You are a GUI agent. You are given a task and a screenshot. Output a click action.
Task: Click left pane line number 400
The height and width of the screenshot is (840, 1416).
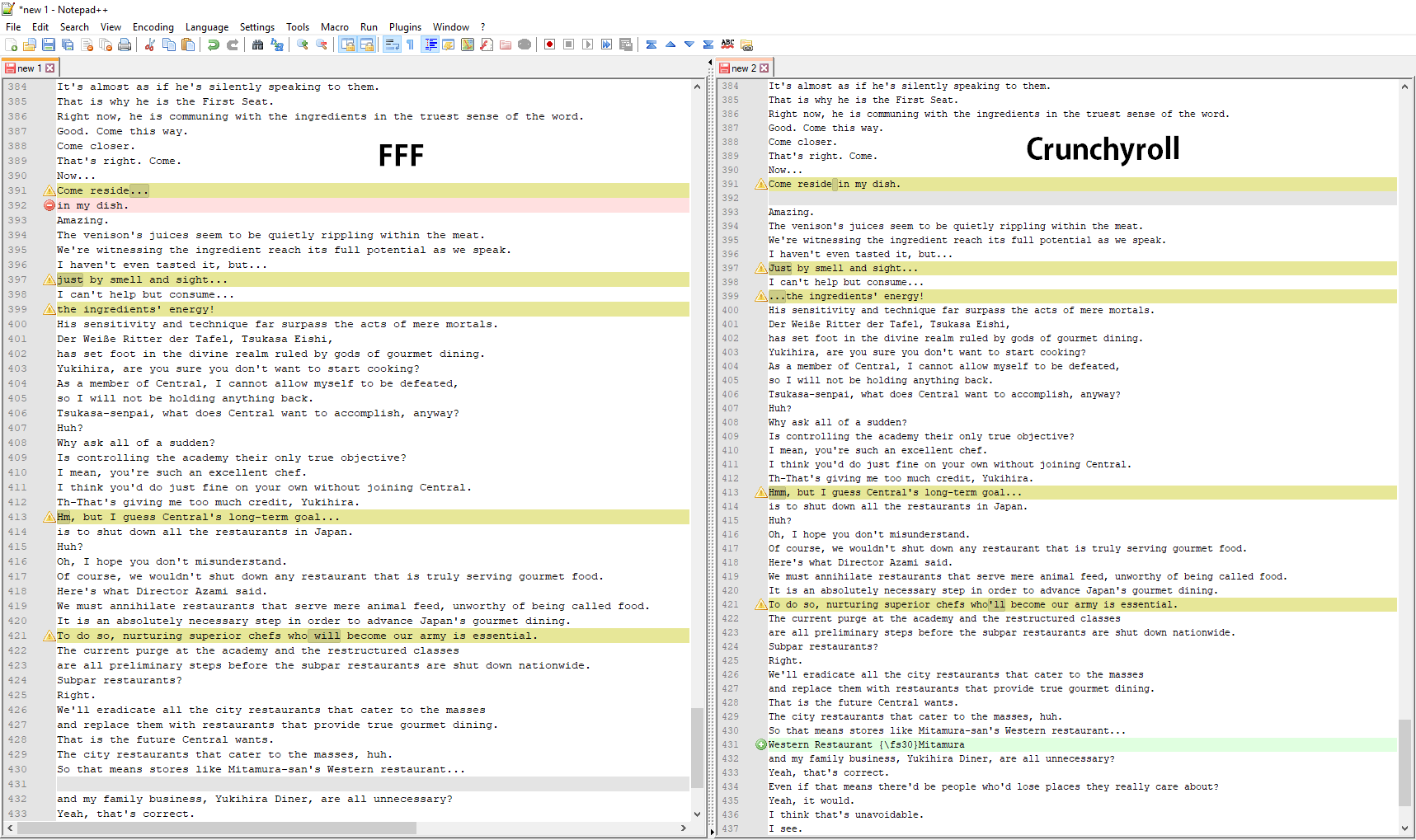click(x=17, y=324)
